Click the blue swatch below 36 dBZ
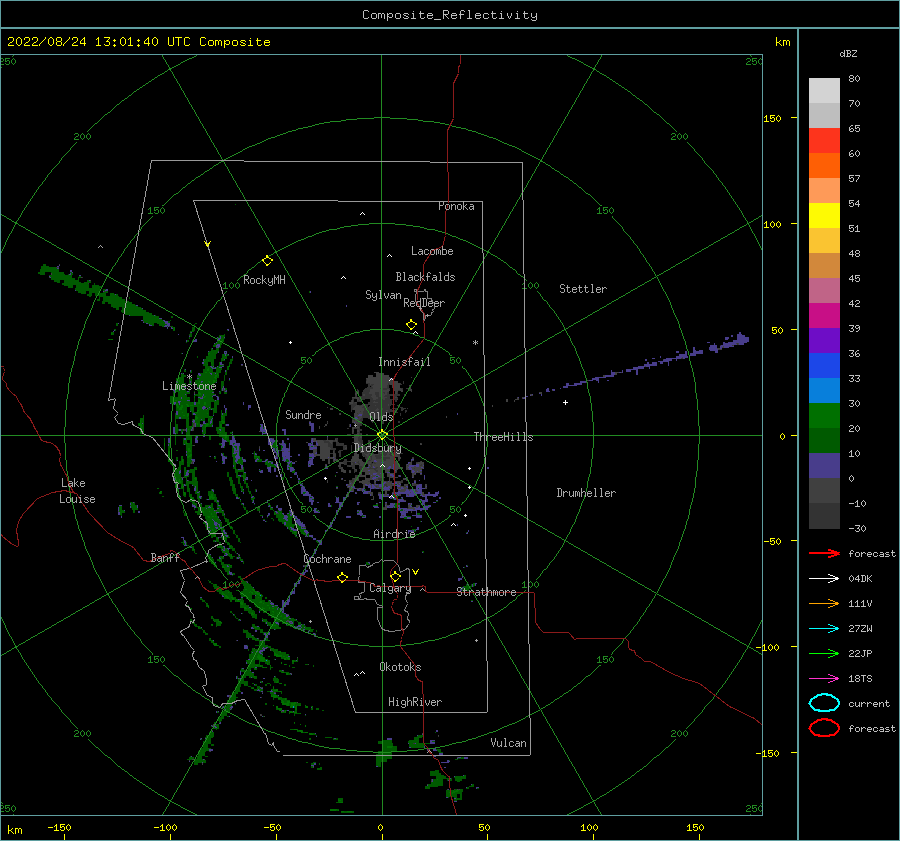 click(824, 365)
